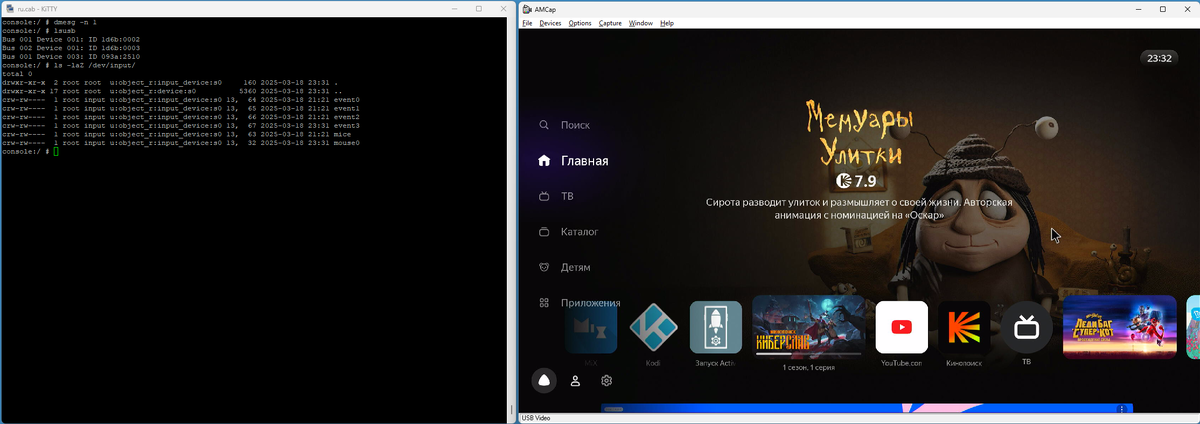The height and width of the screenshot is (424, 1200).
Task: Click the TV icon in the sidebar
Action: [x=544, y=197]
